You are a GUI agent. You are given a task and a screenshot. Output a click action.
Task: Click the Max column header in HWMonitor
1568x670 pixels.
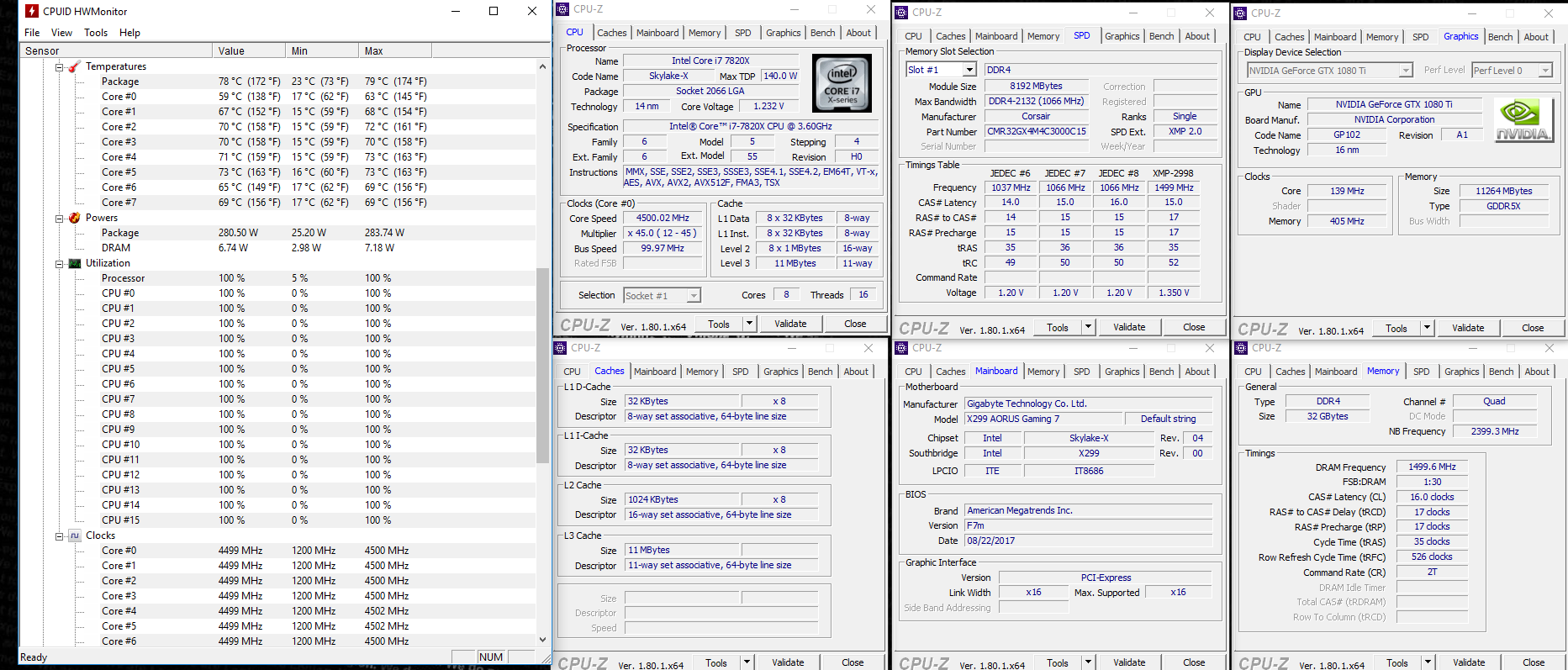click(395, 50)
